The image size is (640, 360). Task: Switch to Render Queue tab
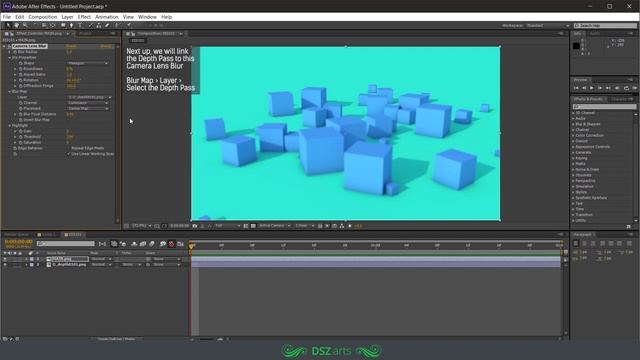tap(16, 235)
